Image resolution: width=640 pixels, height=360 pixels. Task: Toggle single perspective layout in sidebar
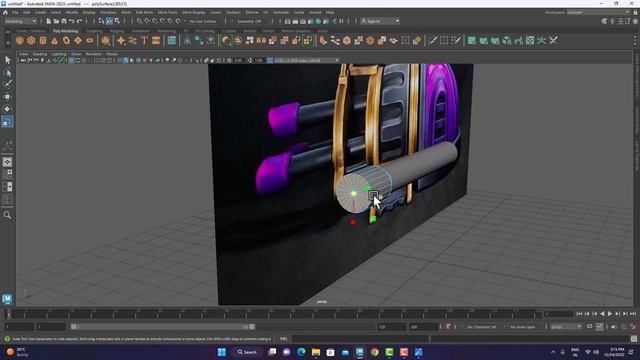coord(7,162)
